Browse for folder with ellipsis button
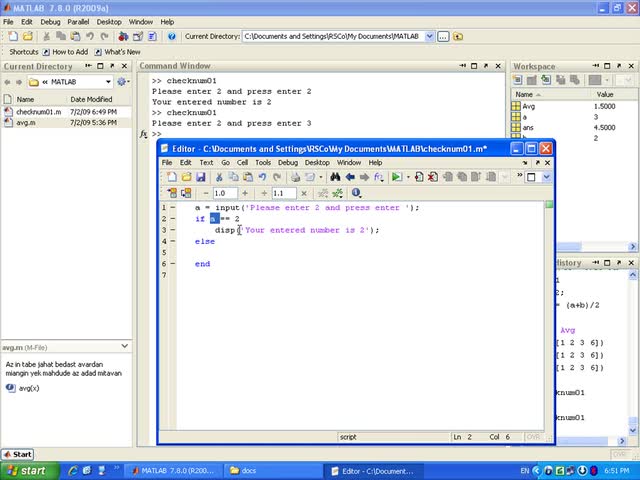This screenshot has width=640, height=480. tap(443, 37)
